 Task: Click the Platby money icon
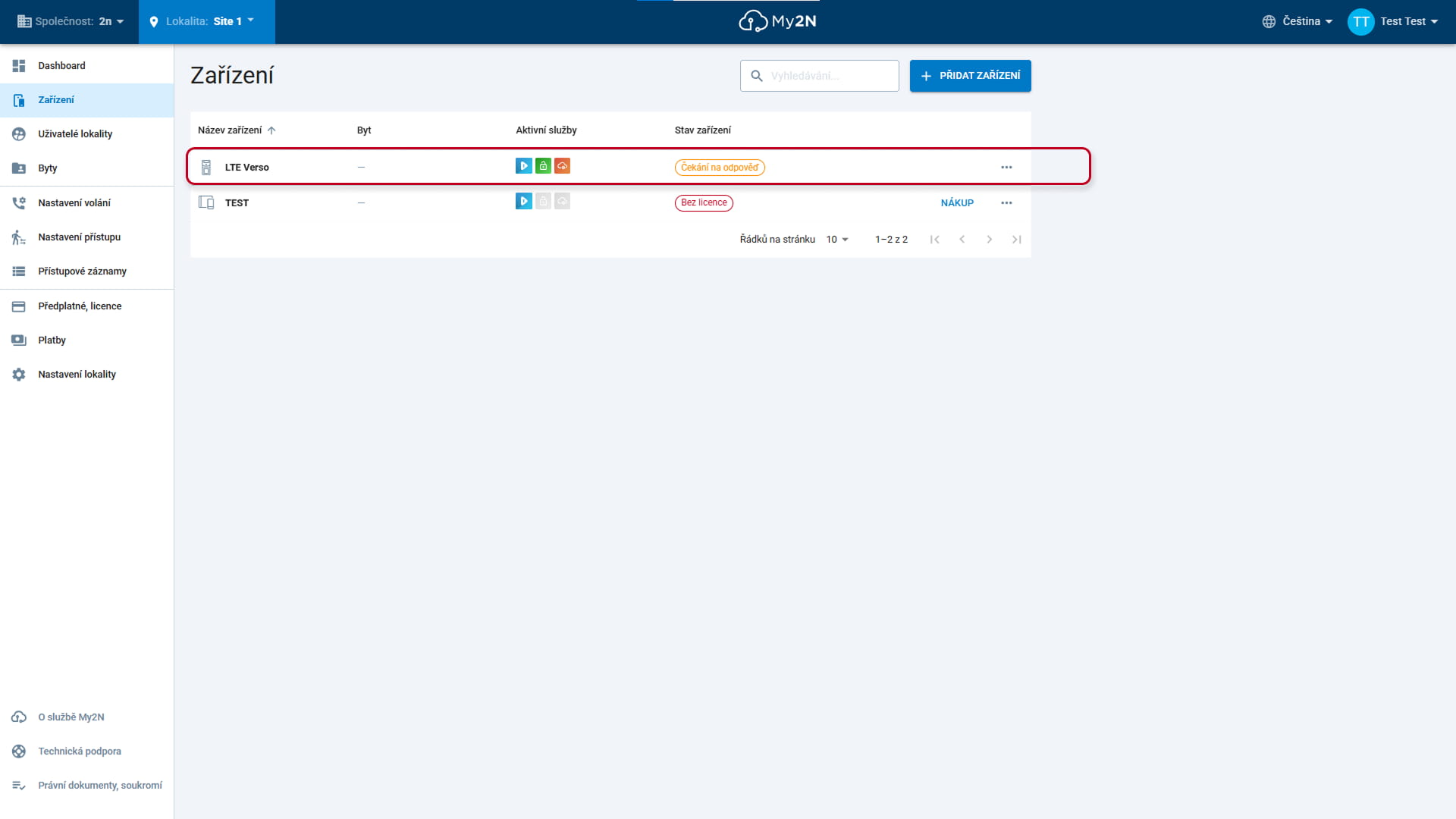tap(19, 340)
